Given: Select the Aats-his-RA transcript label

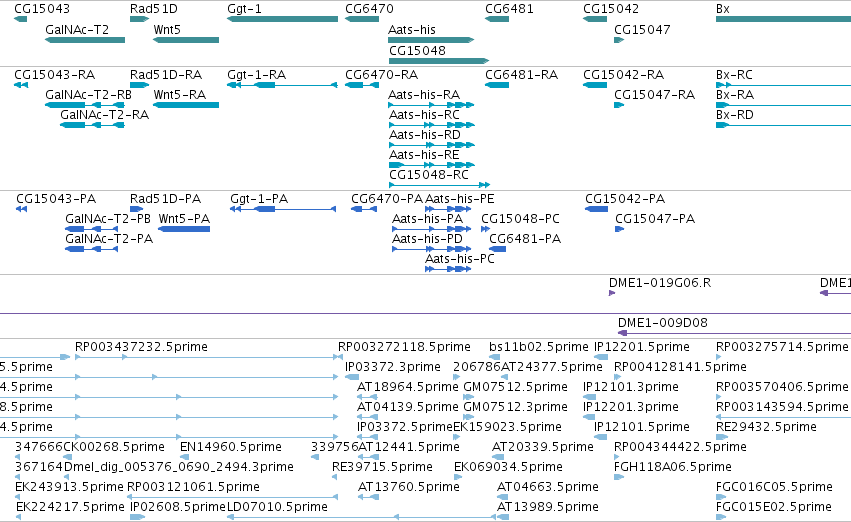Looking at the screenshot, I should [x=424, y=94].
